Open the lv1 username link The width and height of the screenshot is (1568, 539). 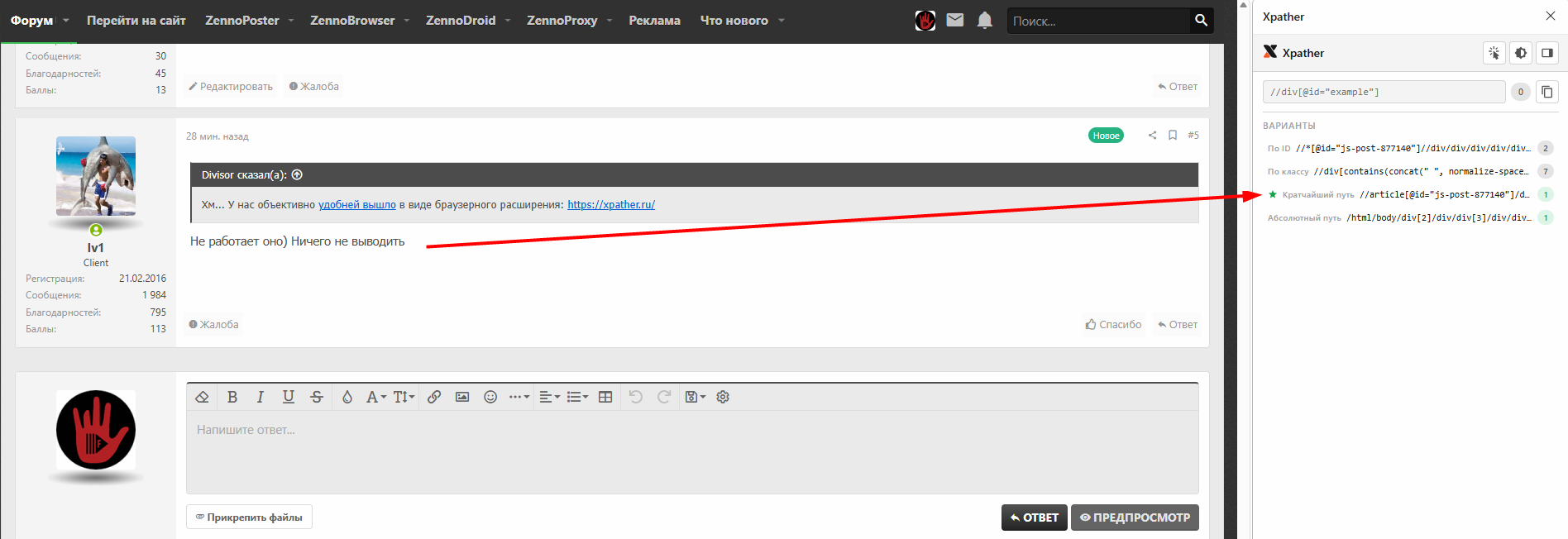tap(96, 248)
